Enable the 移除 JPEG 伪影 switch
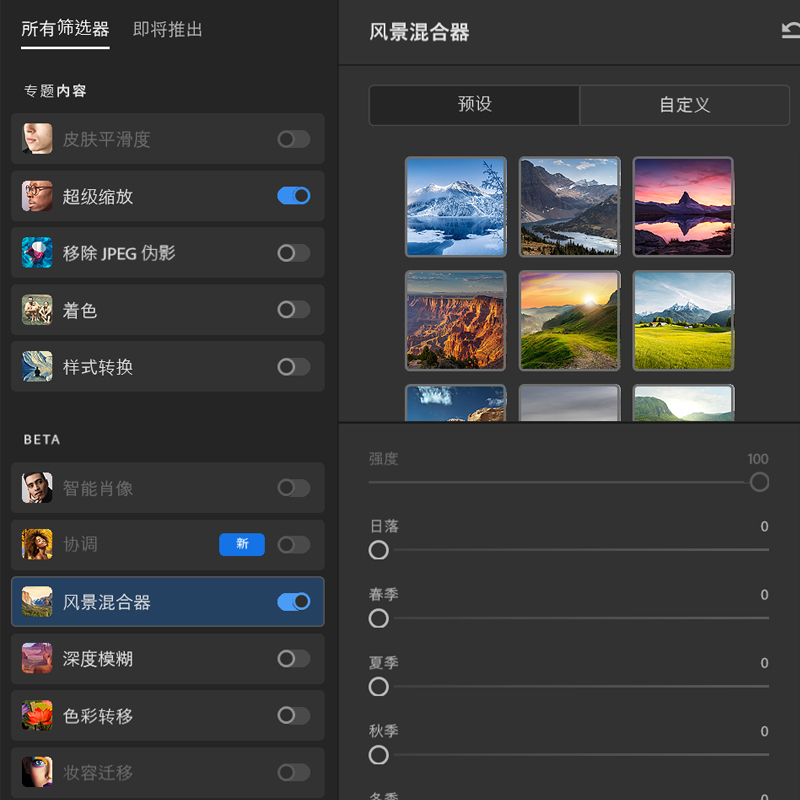 tap(294, 253)
